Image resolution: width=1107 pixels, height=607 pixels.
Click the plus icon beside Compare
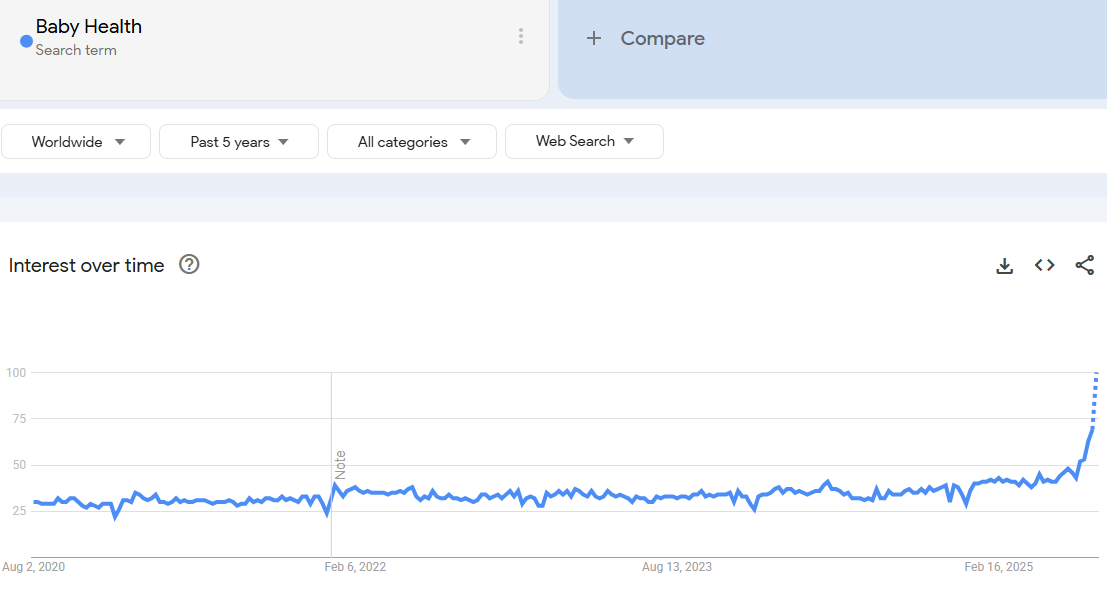(x=594, y=38)
